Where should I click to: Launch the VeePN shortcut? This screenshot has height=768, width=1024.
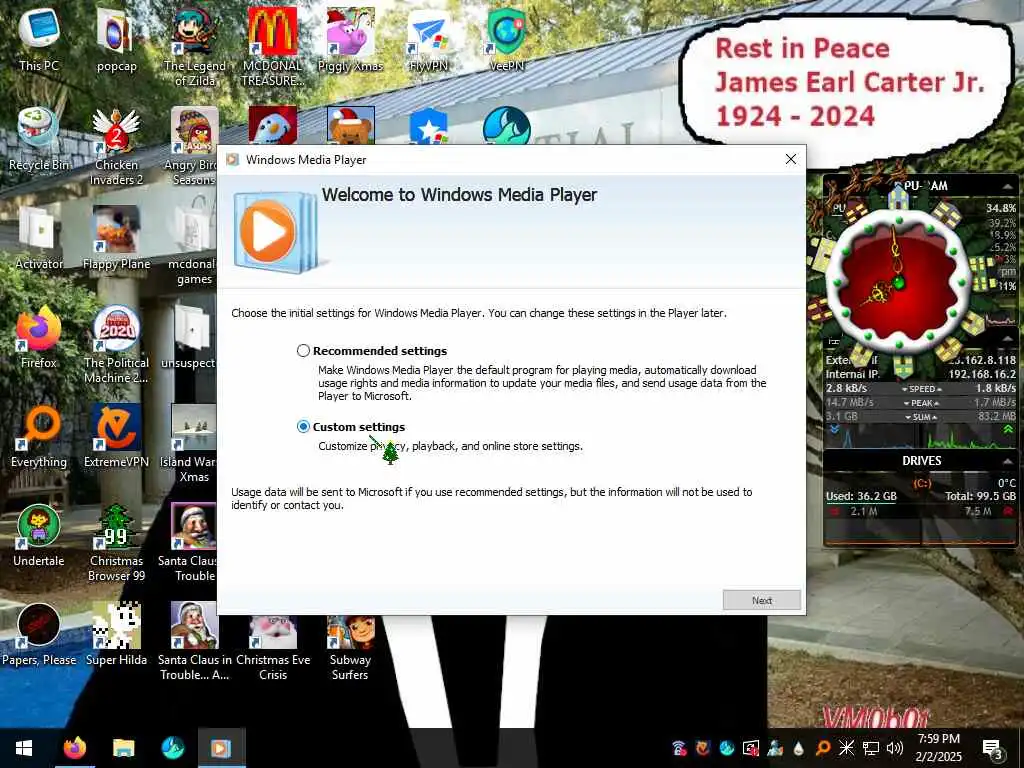506,39
